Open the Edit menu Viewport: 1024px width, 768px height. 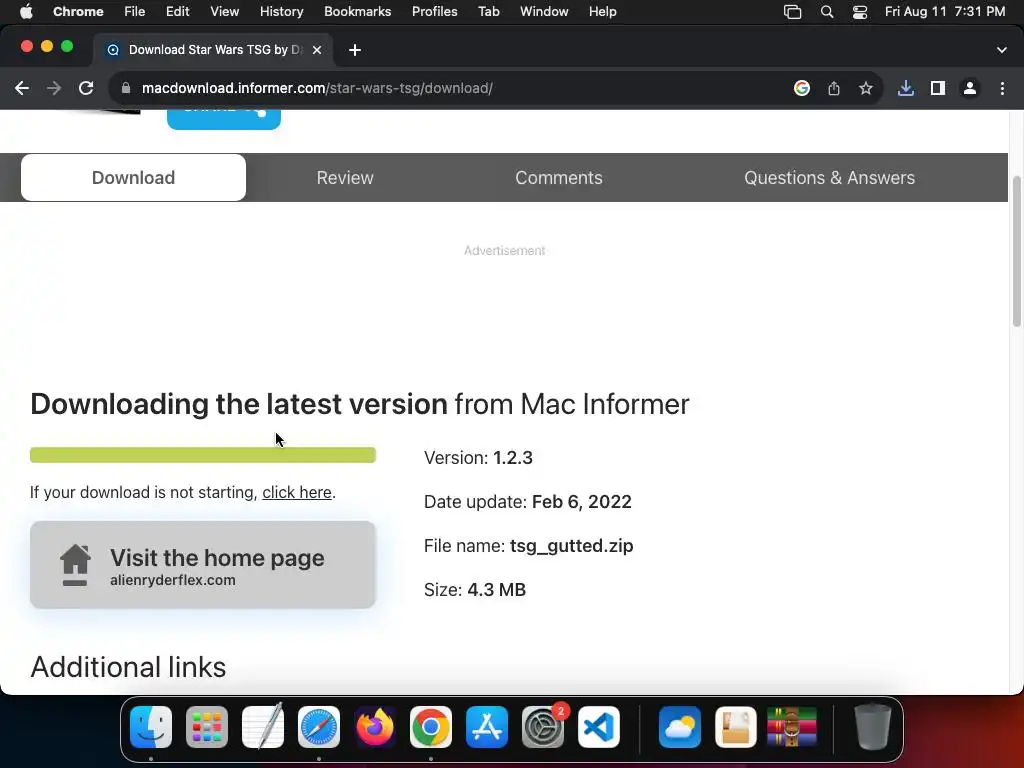[x=177, y=12]
